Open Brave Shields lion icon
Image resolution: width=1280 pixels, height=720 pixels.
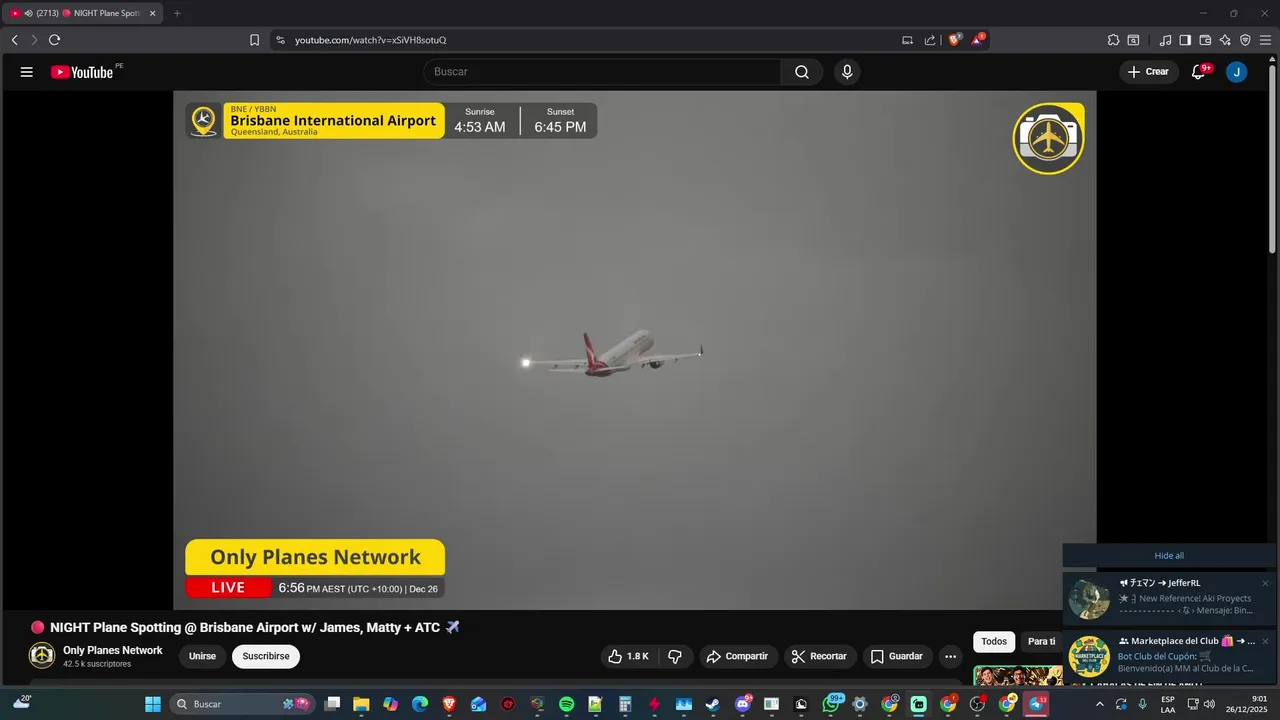(x=955, y=40)
